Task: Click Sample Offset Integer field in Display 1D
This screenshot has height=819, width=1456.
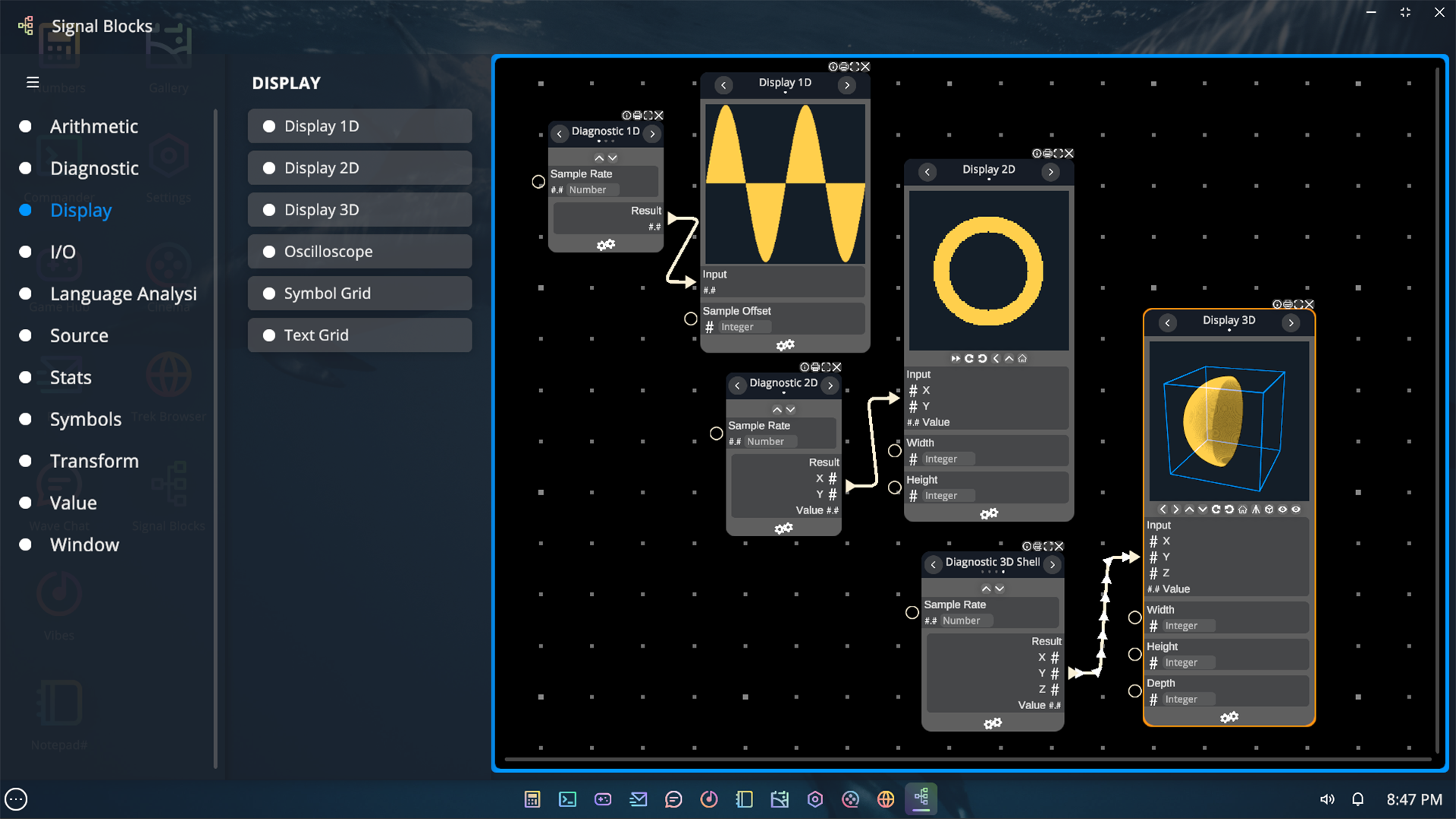Action: coord(745,327)
